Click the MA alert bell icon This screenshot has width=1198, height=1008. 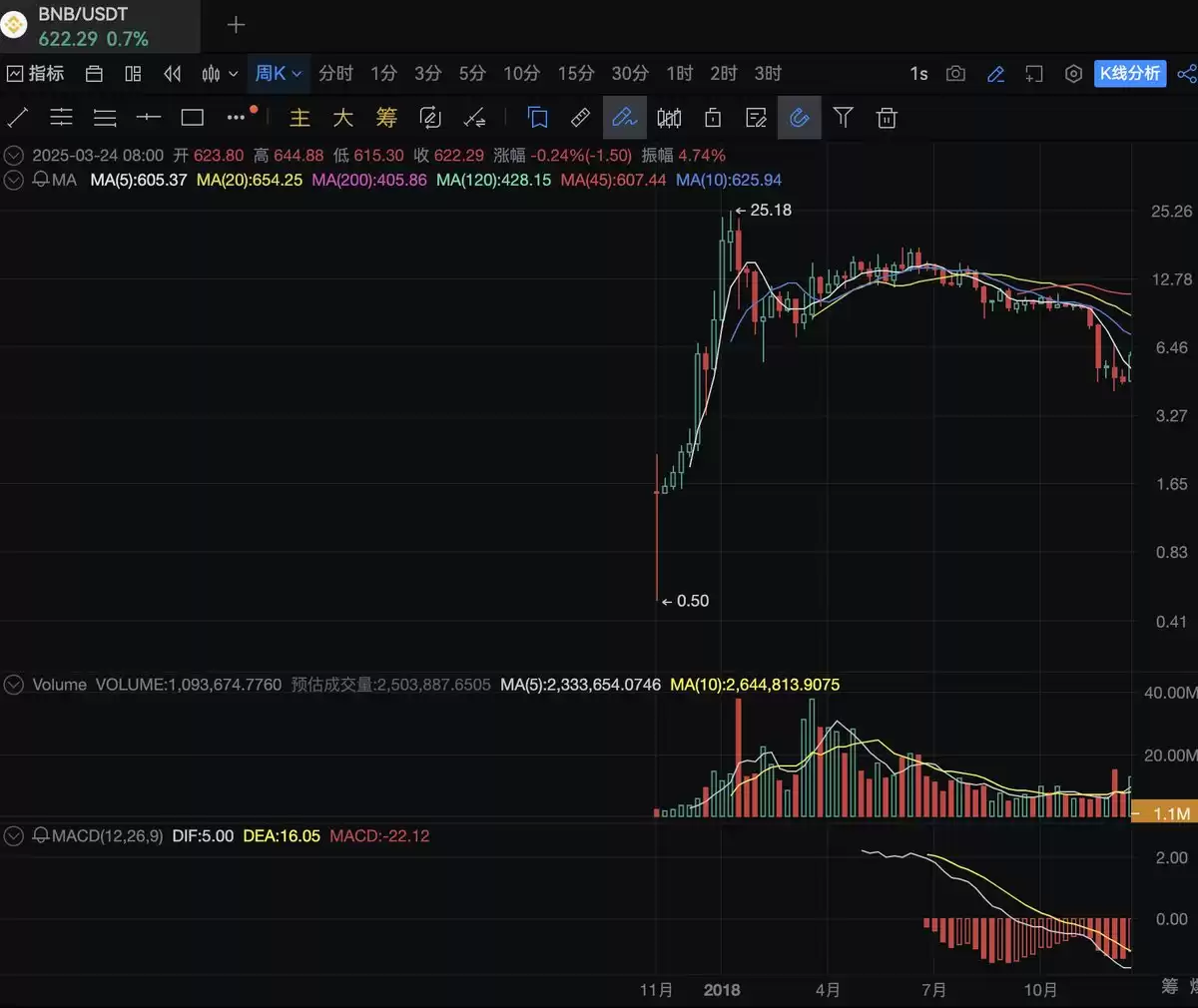tap(41, 180)
